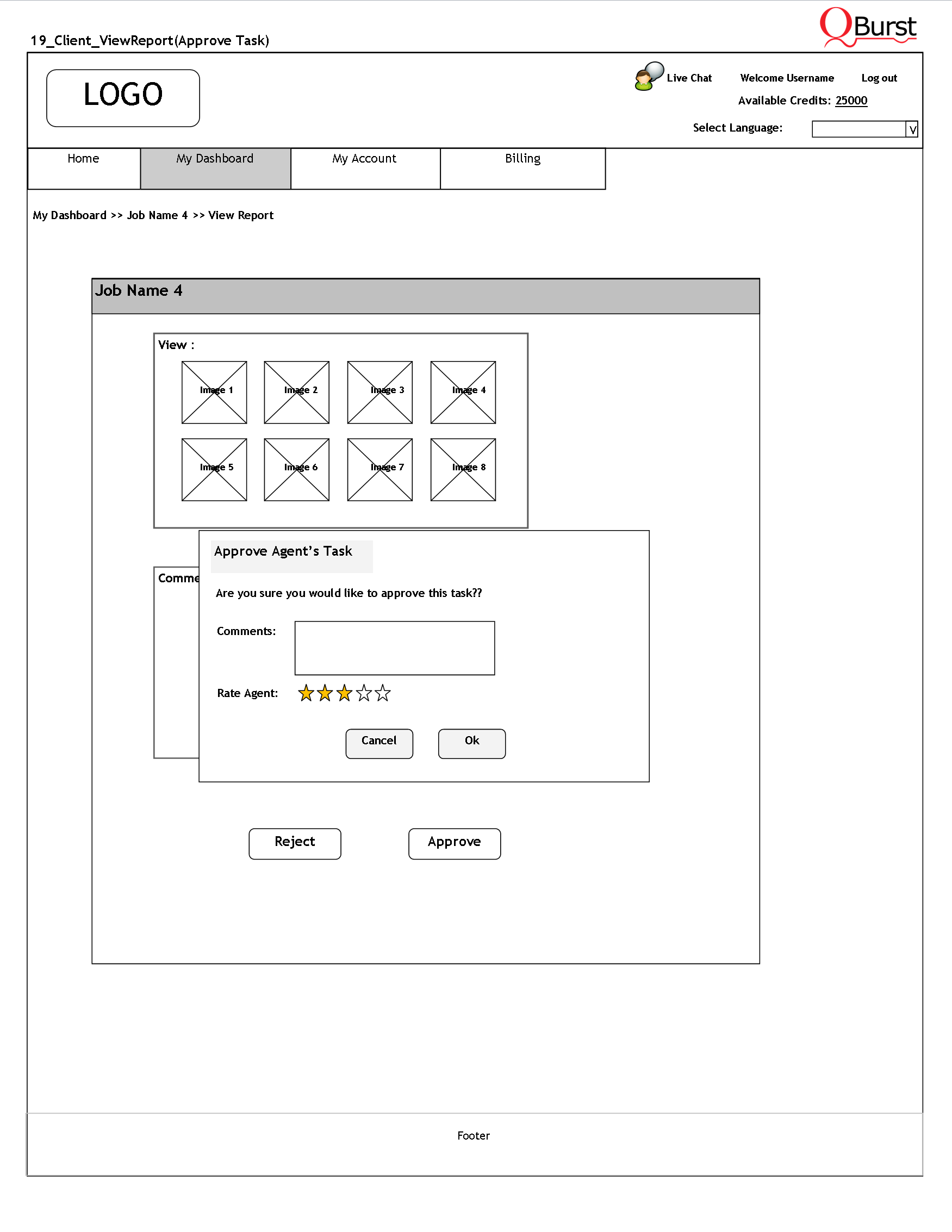
Task: Rate agent four stars
Action: coord(364,693)
